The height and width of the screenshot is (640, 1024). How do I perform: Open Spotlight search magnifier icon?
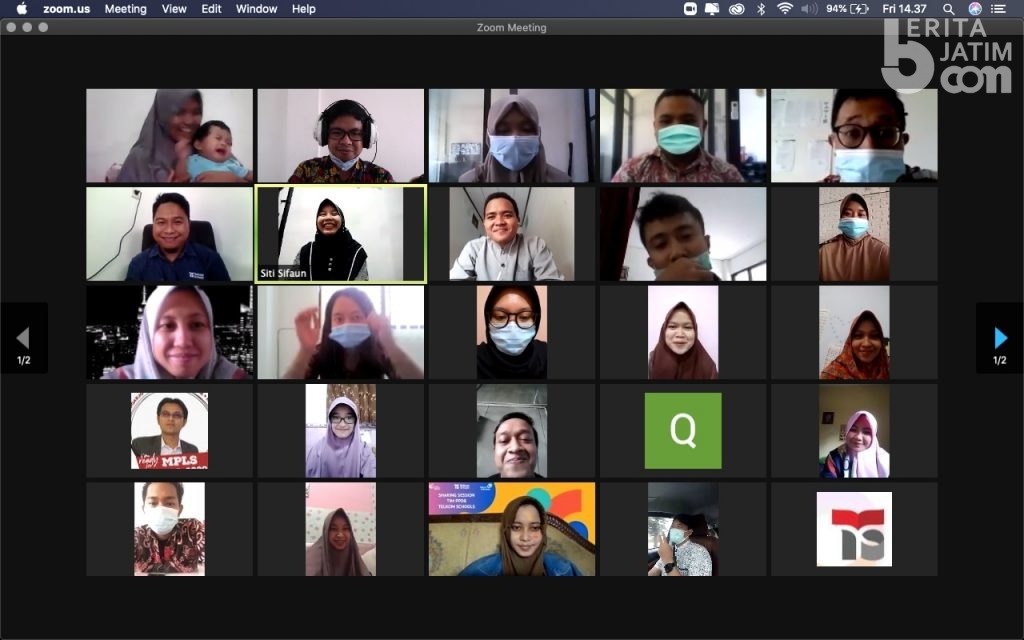[948, 8]
